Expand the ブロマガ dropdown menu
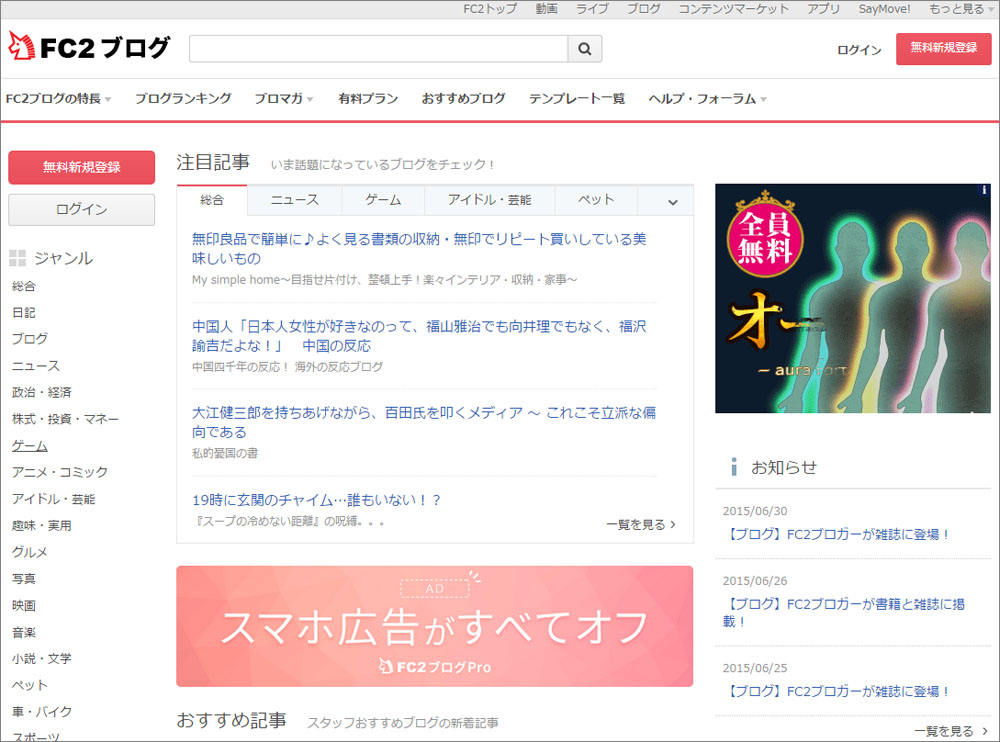This screenshot has height=742, width=1000. (x=284, y=99)
